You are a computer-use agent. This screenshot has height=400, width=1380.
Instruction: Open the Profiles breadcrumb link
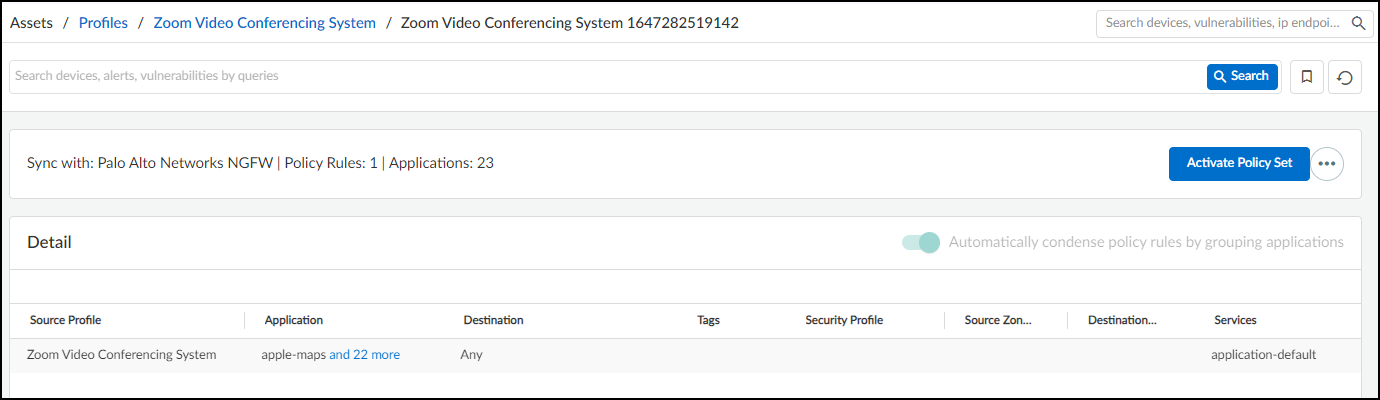(x=103, y=23)
